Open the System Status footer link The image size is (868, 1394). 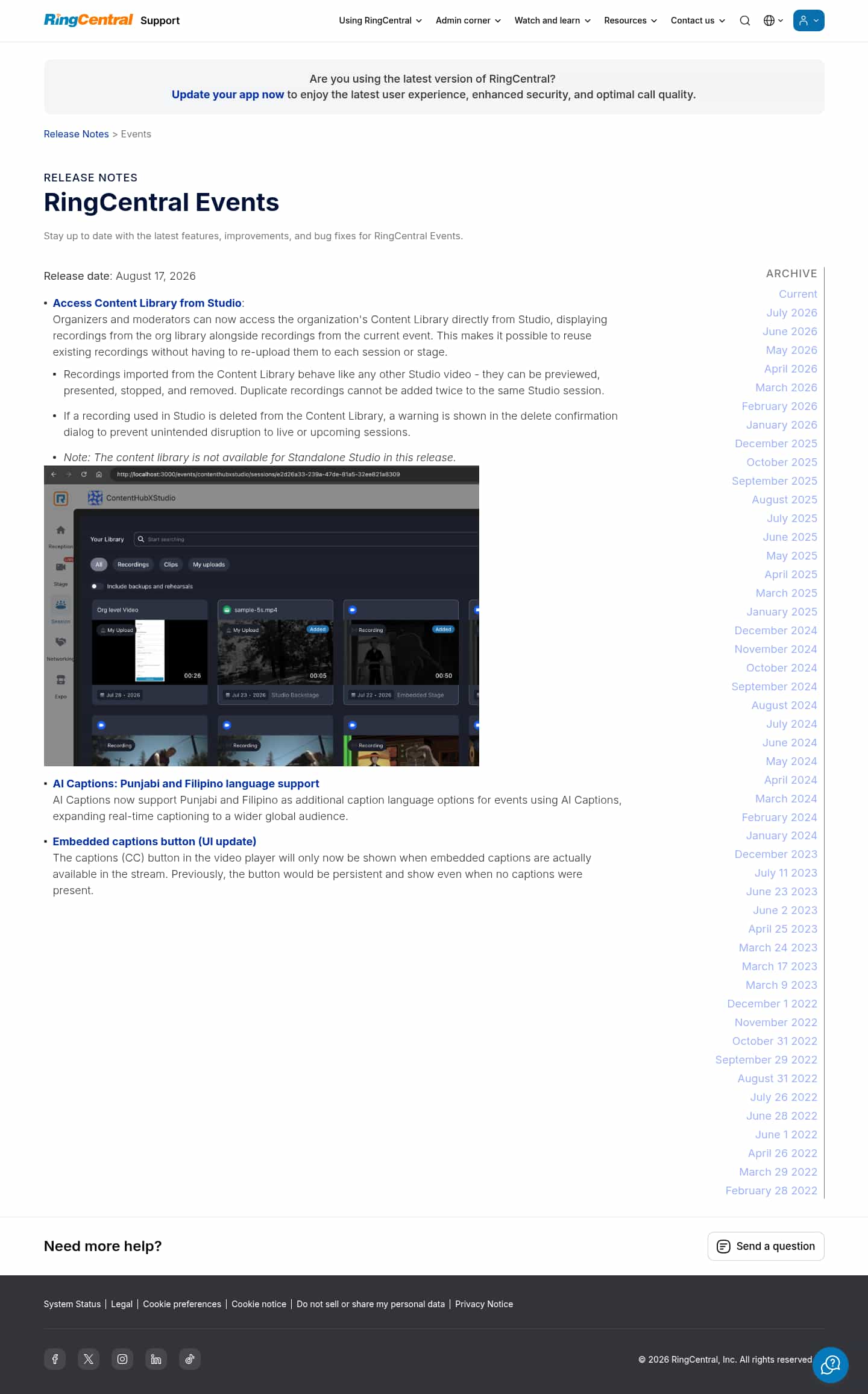[72, 1304]
